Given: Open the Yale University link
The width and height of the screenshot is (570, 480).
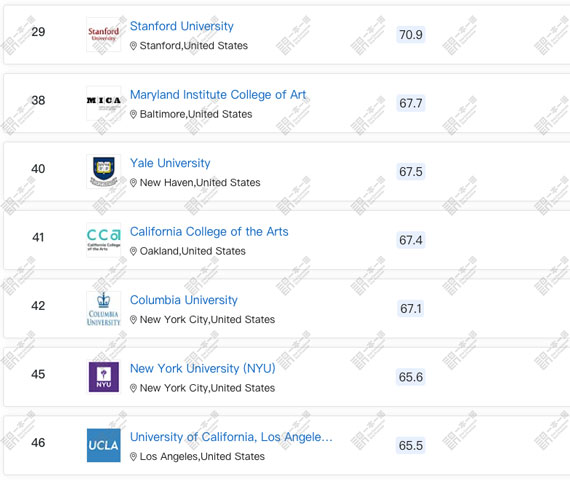Looking at the screenshot, I should pos(170,163).
